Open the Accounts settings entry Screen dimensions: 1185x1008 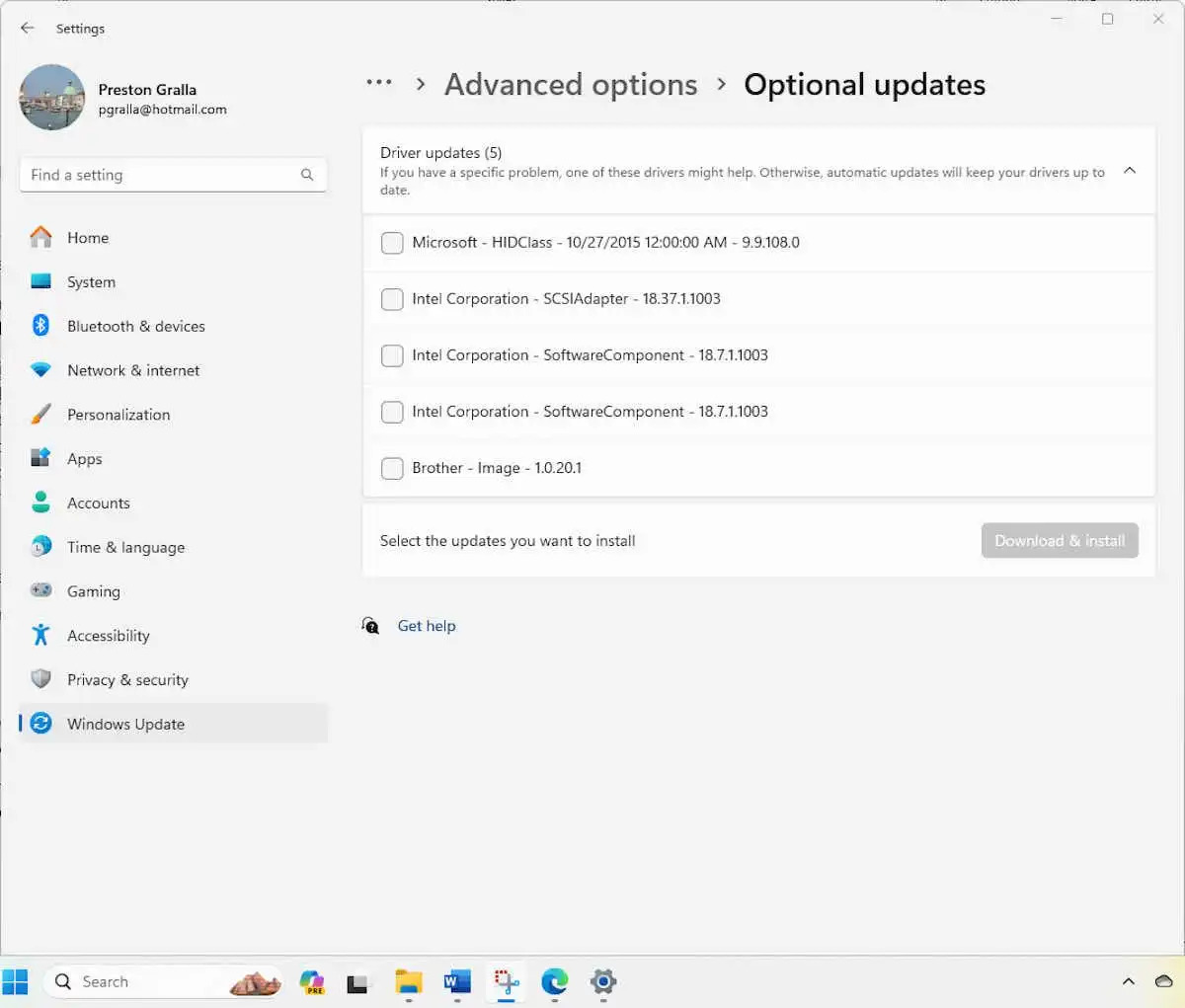pyautogui.click(x=98, y=503)
